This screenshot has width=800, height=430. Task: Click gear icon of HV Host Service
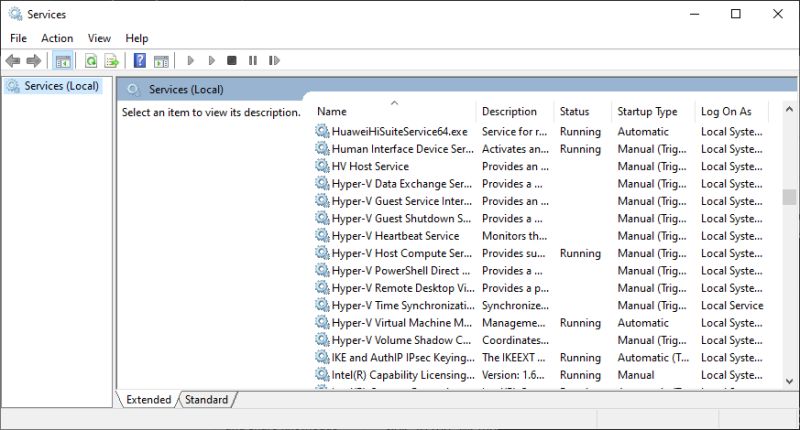[322, 166]
